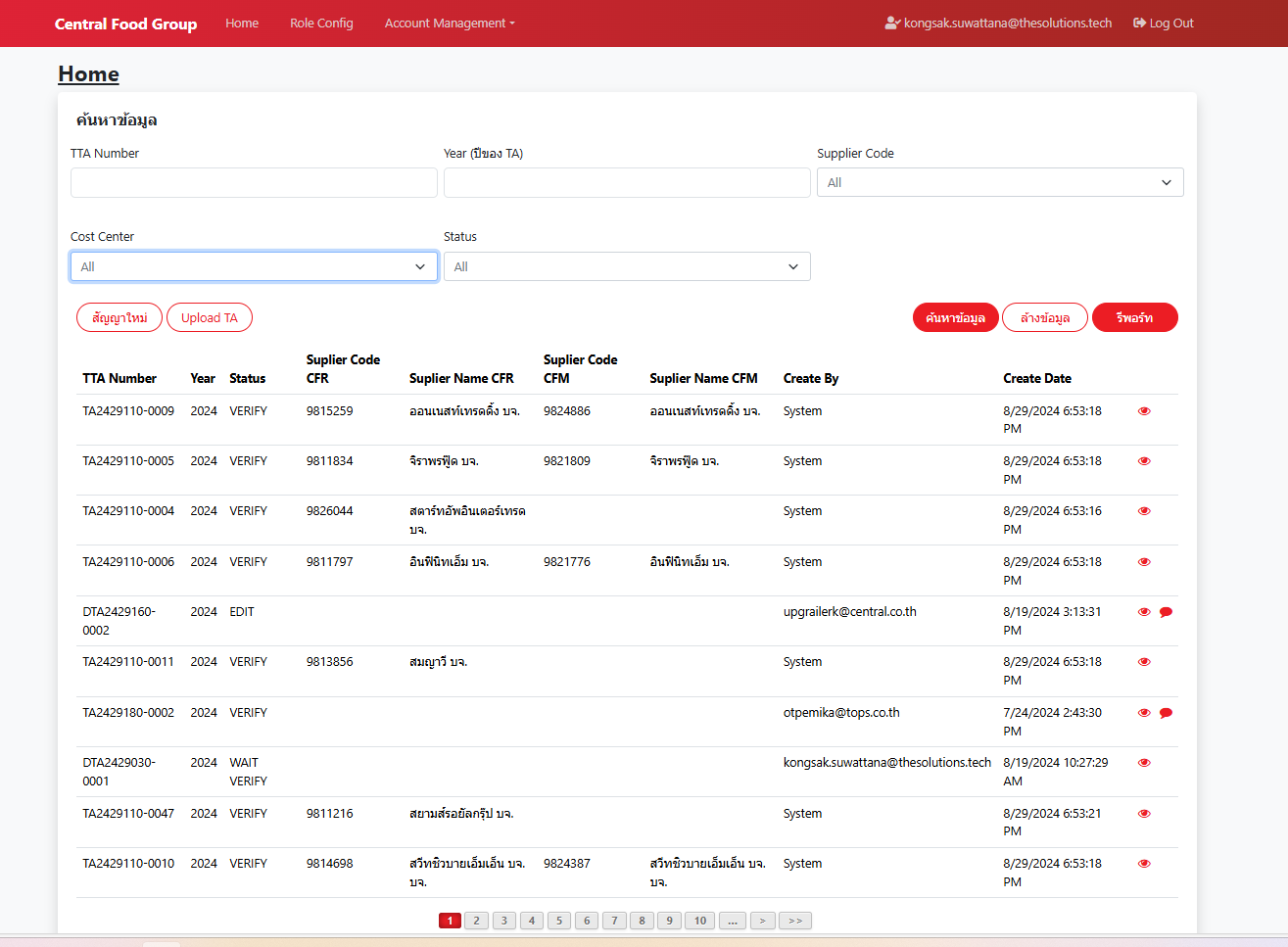Click Log Out link

tap(1164, 24)
